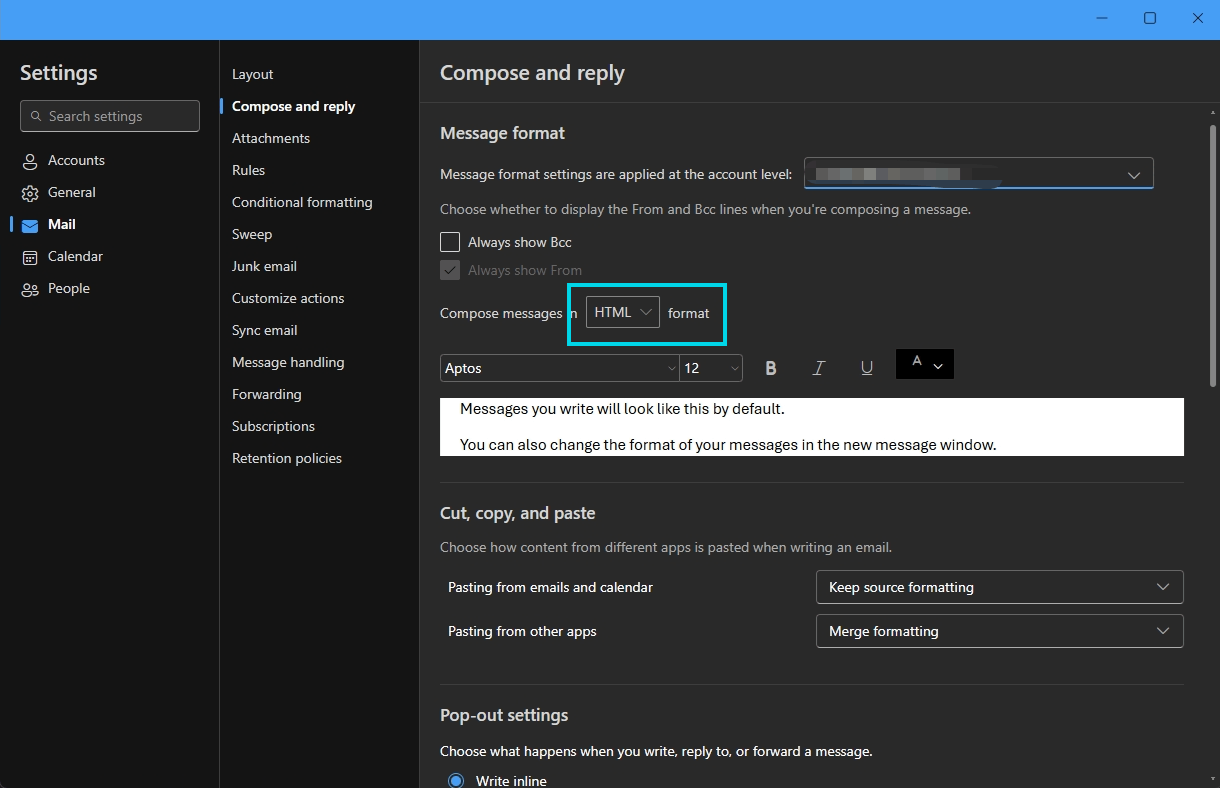This screenshot has height=789, width=1221.
Task: Open the font size 12 dropdown
Action: click(x=711, y=368)
